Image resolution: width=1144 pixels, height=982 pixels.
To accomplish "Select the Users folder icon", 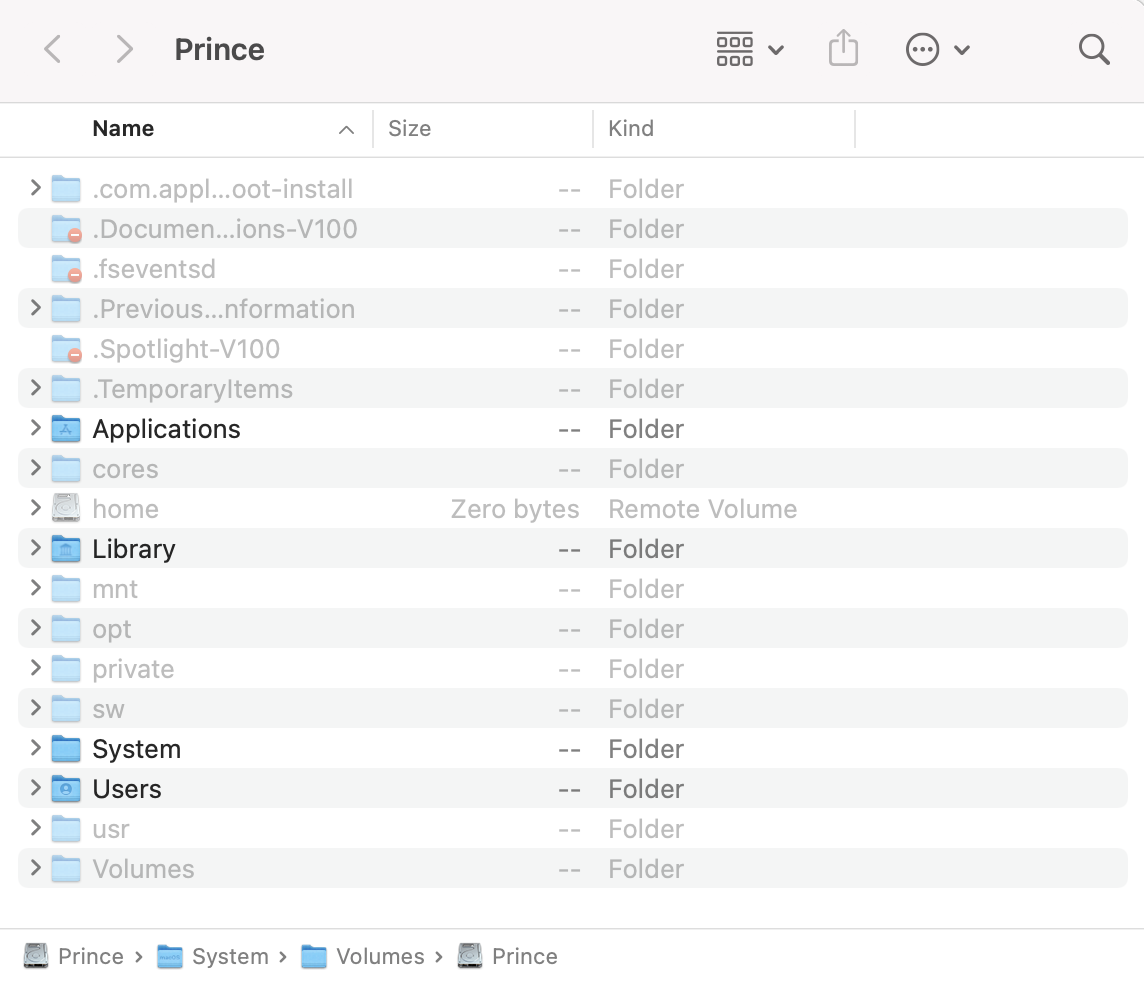I will tap(66, 789).
